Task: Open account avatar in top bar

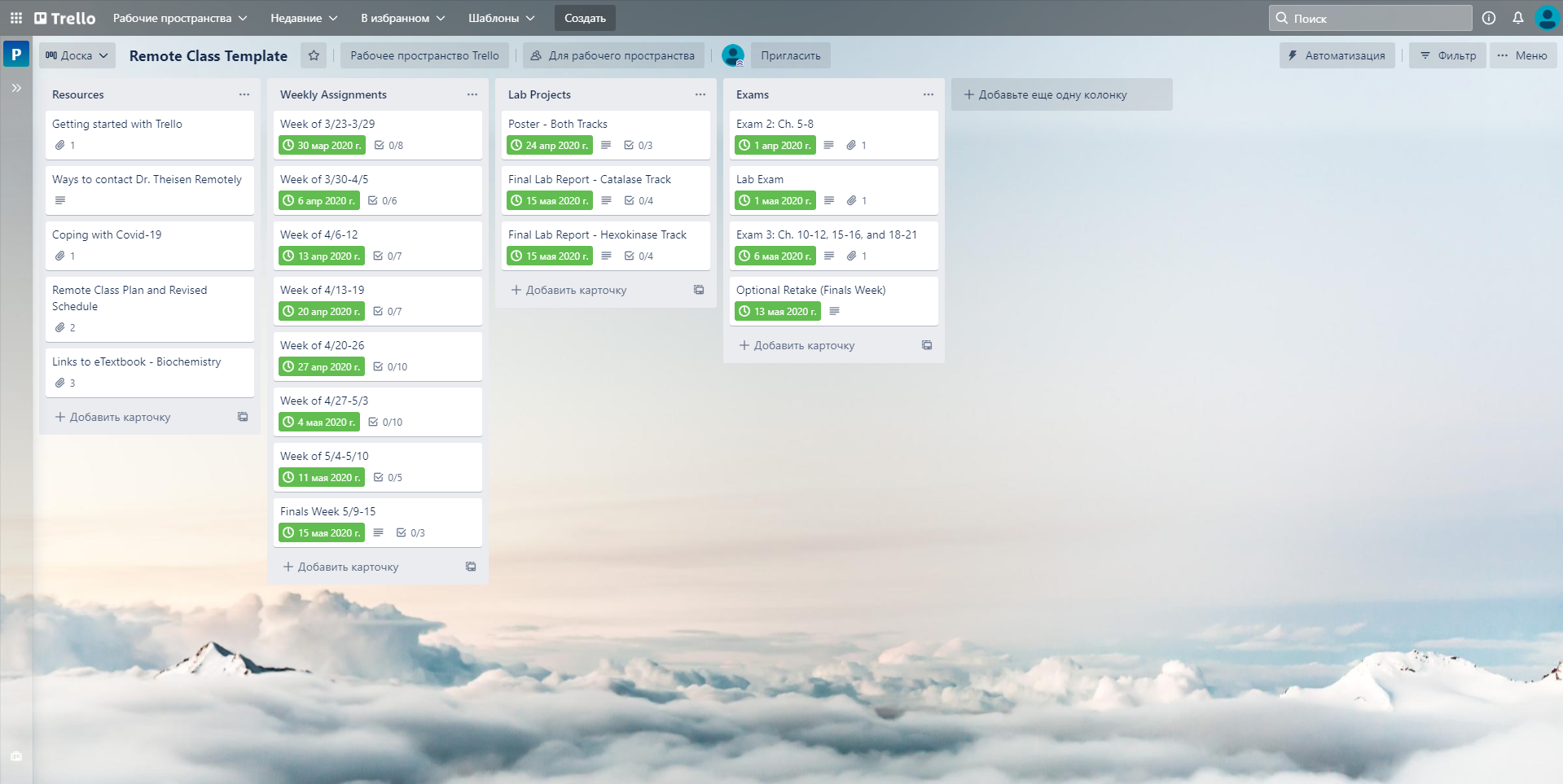Action: (1547, 18)
